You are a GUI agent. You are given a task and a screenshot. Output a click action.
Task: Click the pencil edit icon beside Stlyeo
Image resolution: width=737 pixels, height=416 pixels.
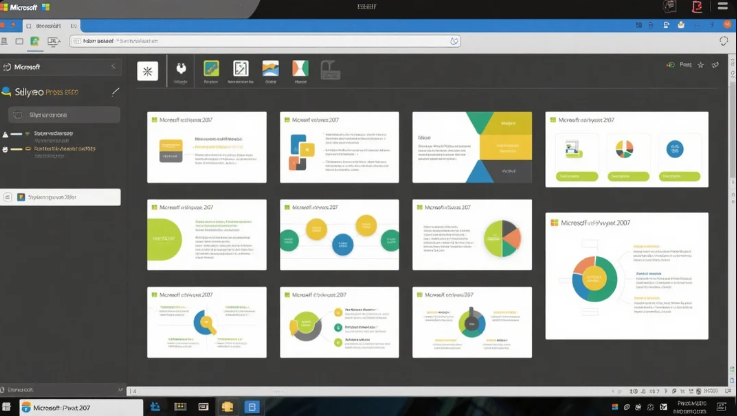click(x=115, y=92)
